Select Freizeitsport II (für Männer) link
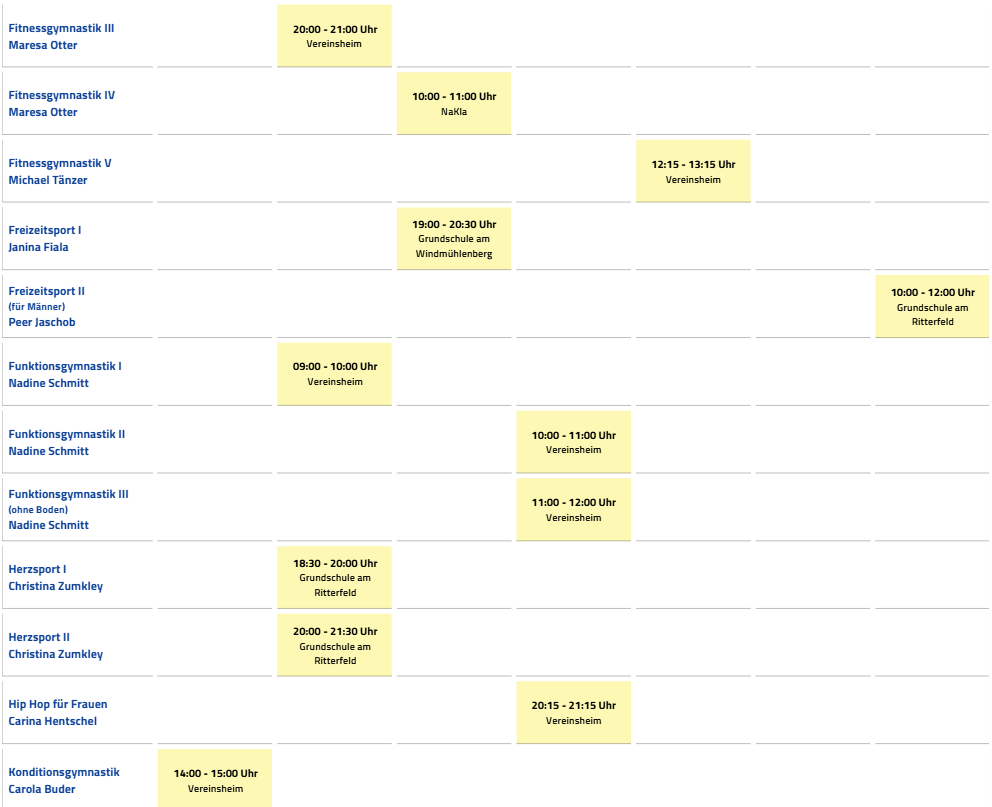The image size is (992, 807). click(47, 291)
